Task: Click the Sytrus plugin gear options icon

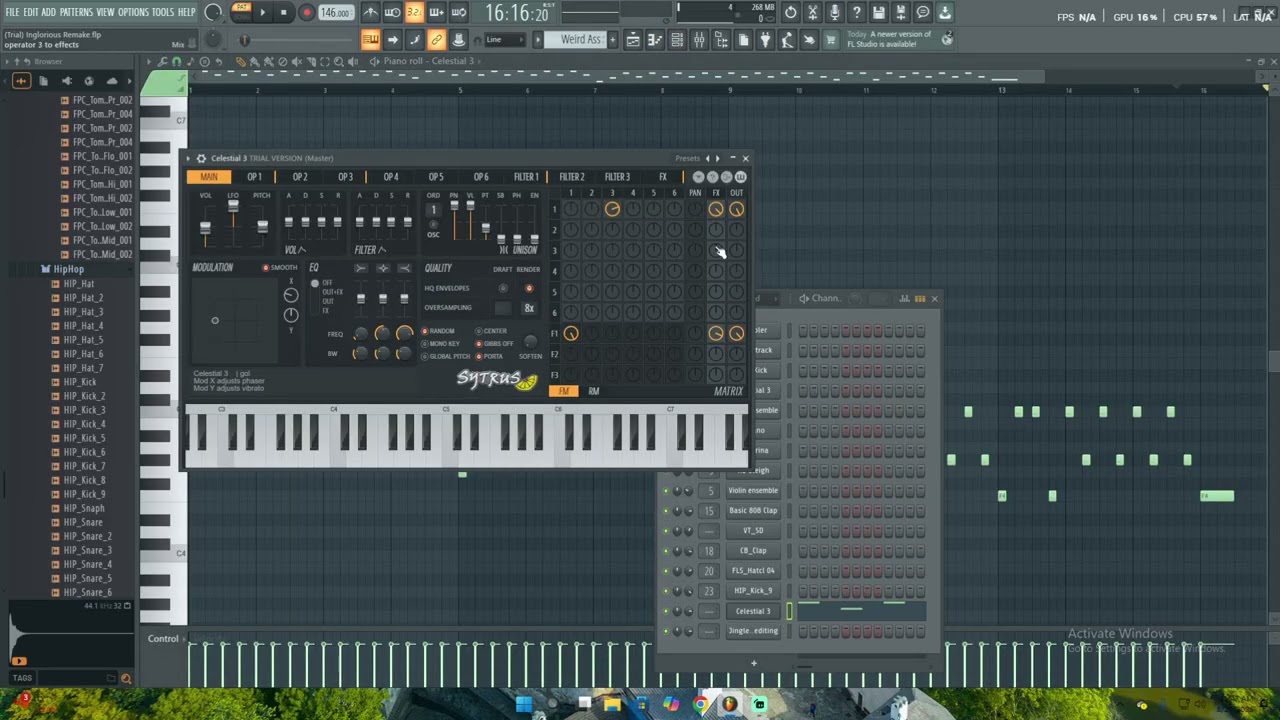Action: tap(201, 158)
